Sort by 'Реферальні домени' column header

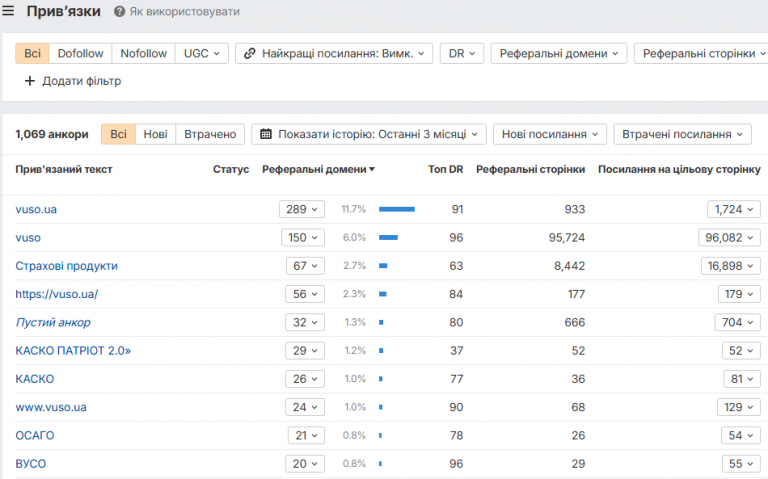click(318, 169)
